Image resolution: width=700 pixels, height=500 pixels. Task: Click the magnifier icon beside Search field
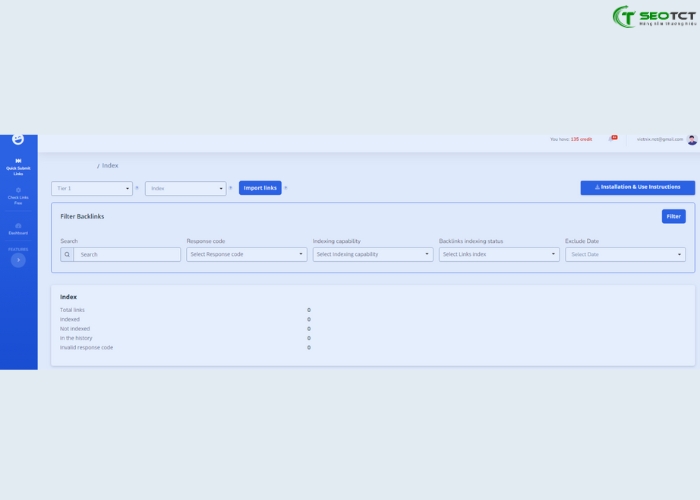tap(67, 254)
